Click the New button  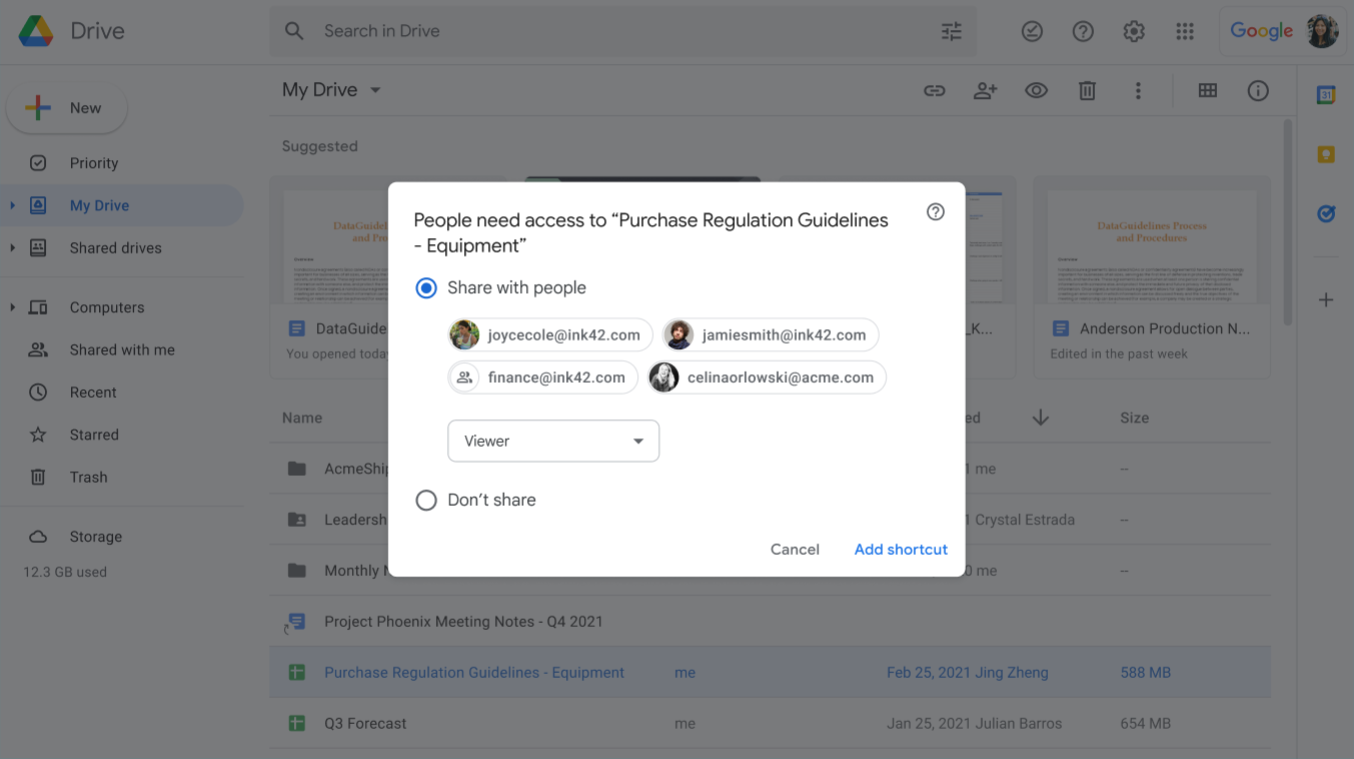(x=67, y=108)
